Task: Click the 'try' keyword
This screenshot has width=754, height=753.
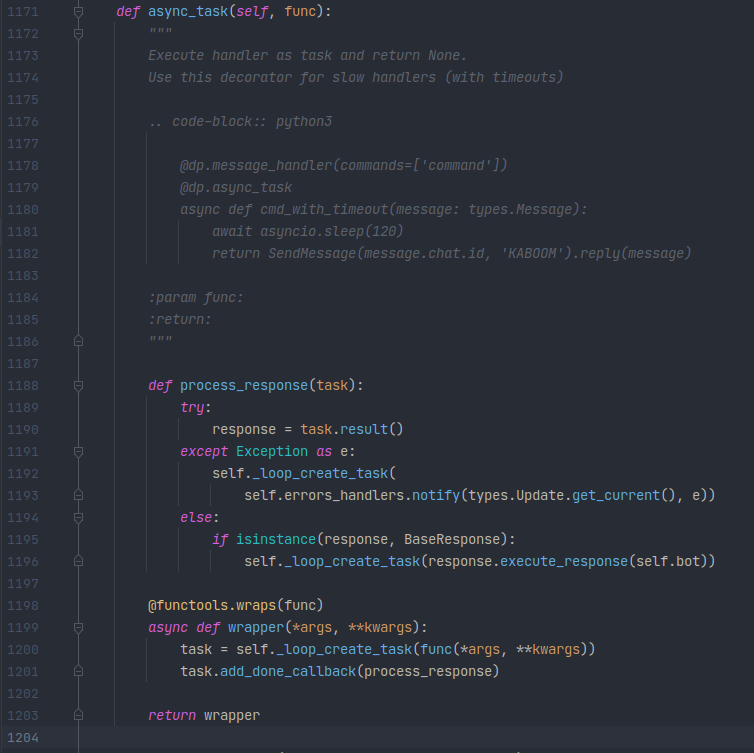Action: coord(192,407)
